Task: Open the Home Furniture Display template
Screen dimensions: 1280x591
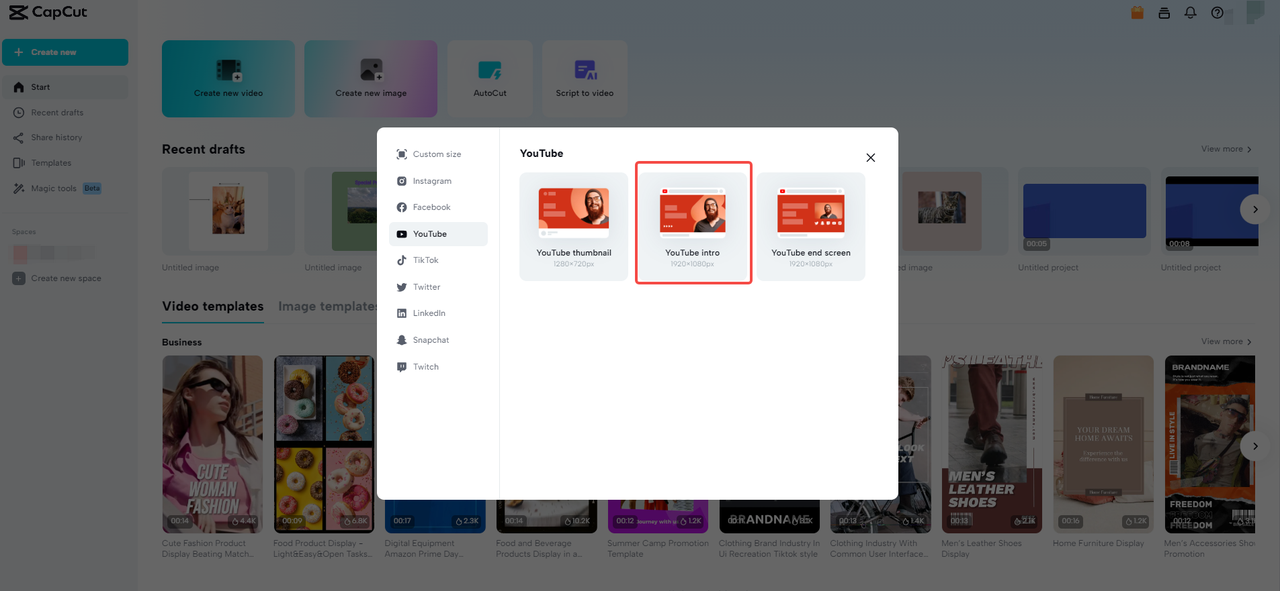Action: [x=1103, y=444]
